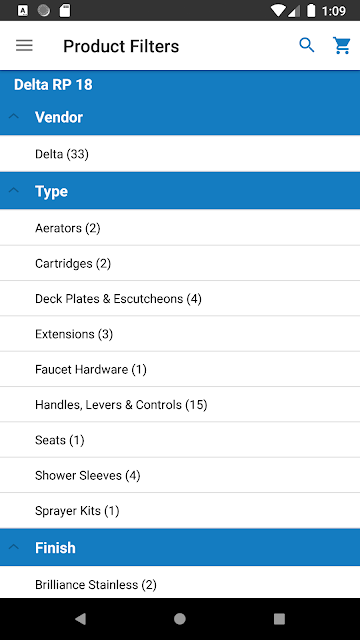The width and height of the screenshot is (360, 640).
Task: Tap the Android home button
Action: [x=180, y=619]
